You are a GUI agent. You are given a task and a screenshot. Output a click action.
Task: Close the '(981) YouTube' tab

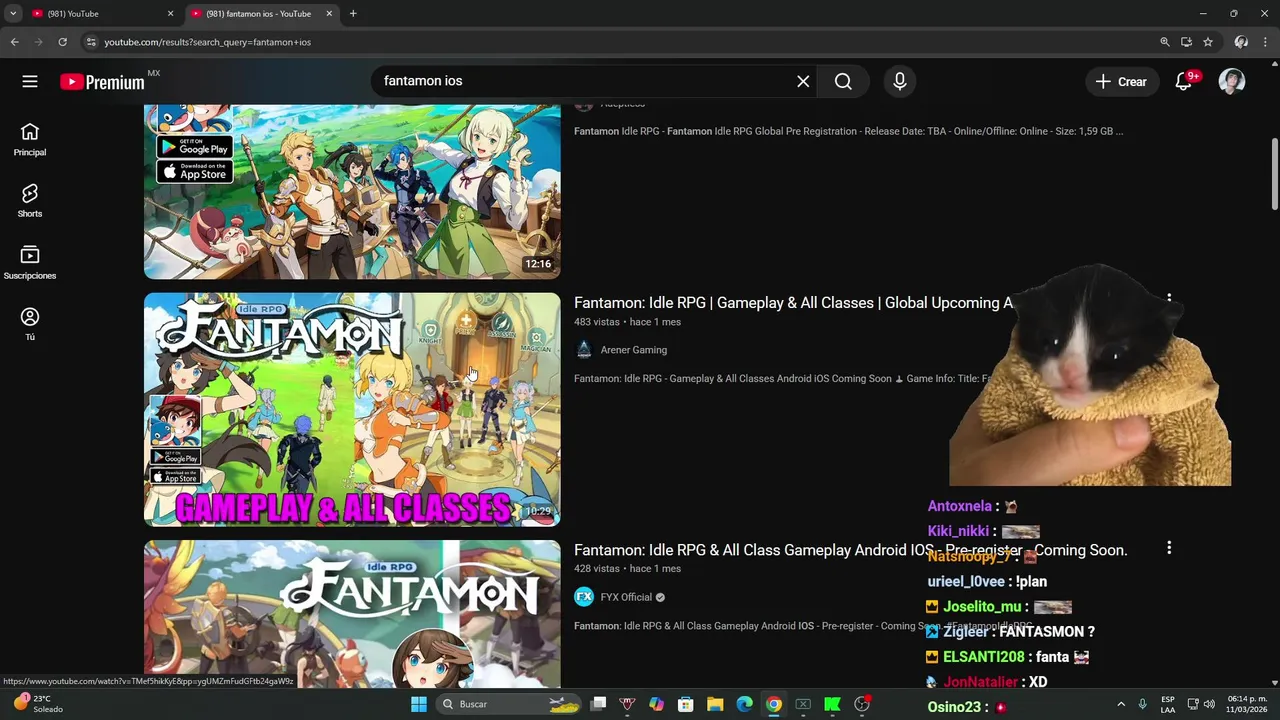click(x=170, y=14)
